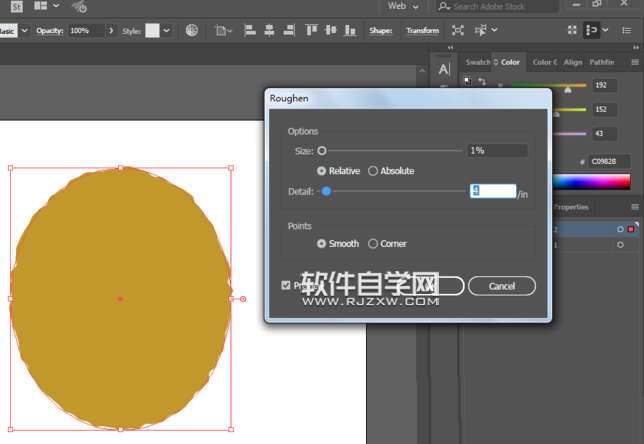Click the vertical align top icon
Image resolution: width=644 pixels, height=444 pixels.
(x=312, y=31)
